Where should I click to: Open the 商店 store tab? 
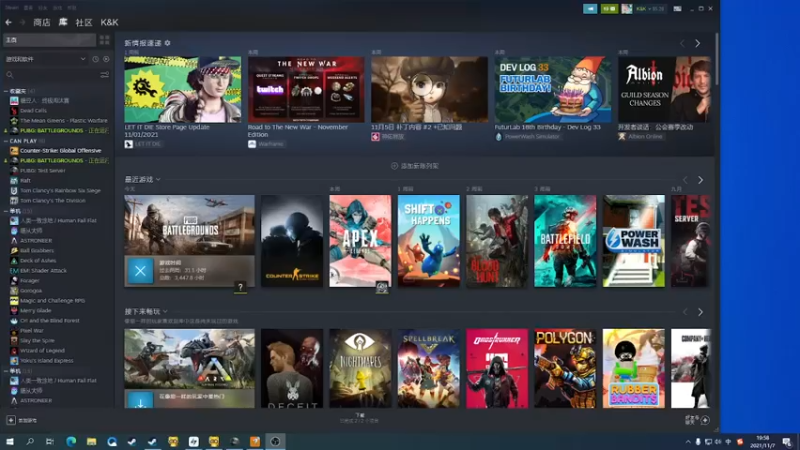pos(41,22)
